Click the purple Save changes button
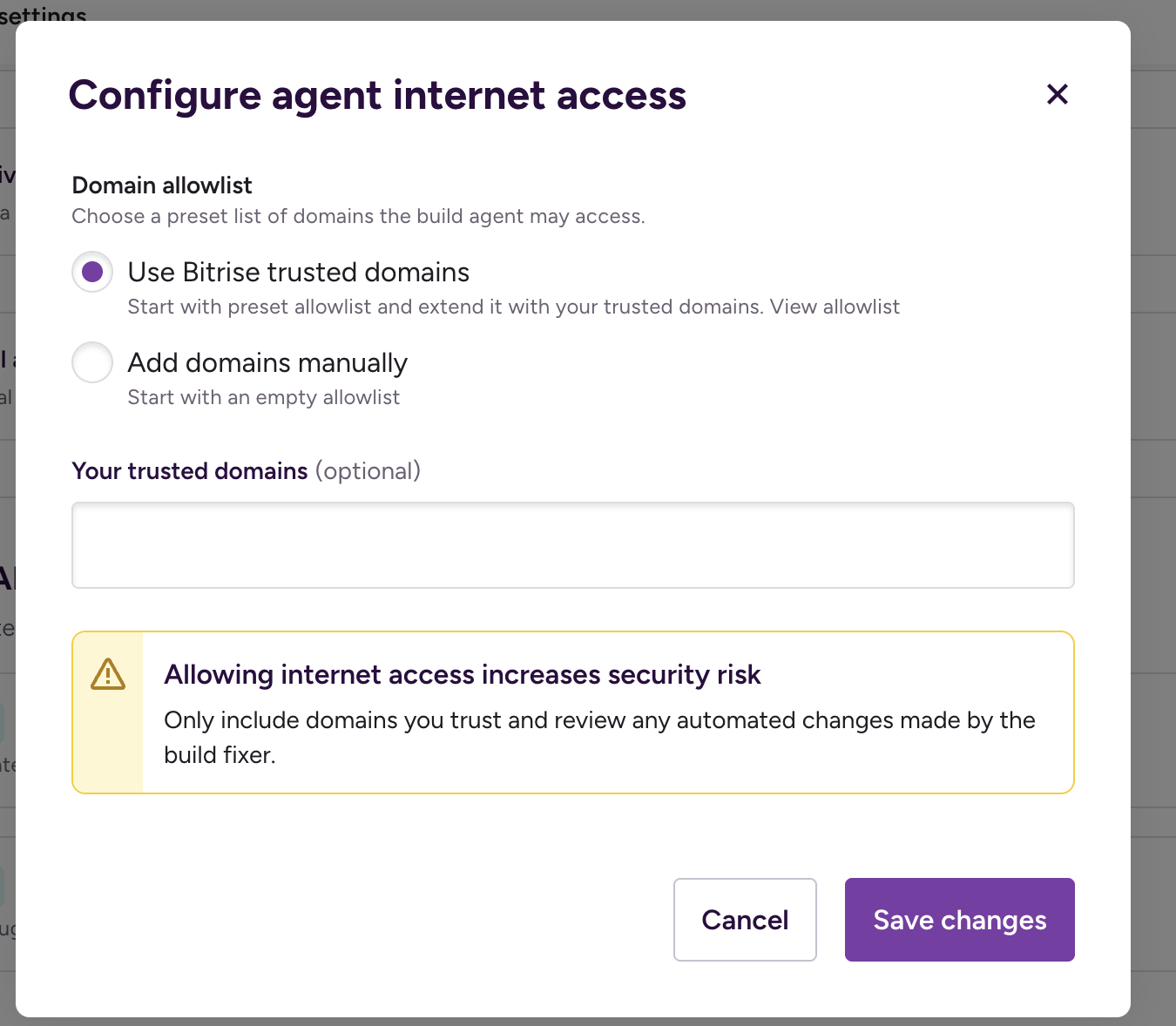The width and height of the screenshot is (1176, 1026). [959, 920]
